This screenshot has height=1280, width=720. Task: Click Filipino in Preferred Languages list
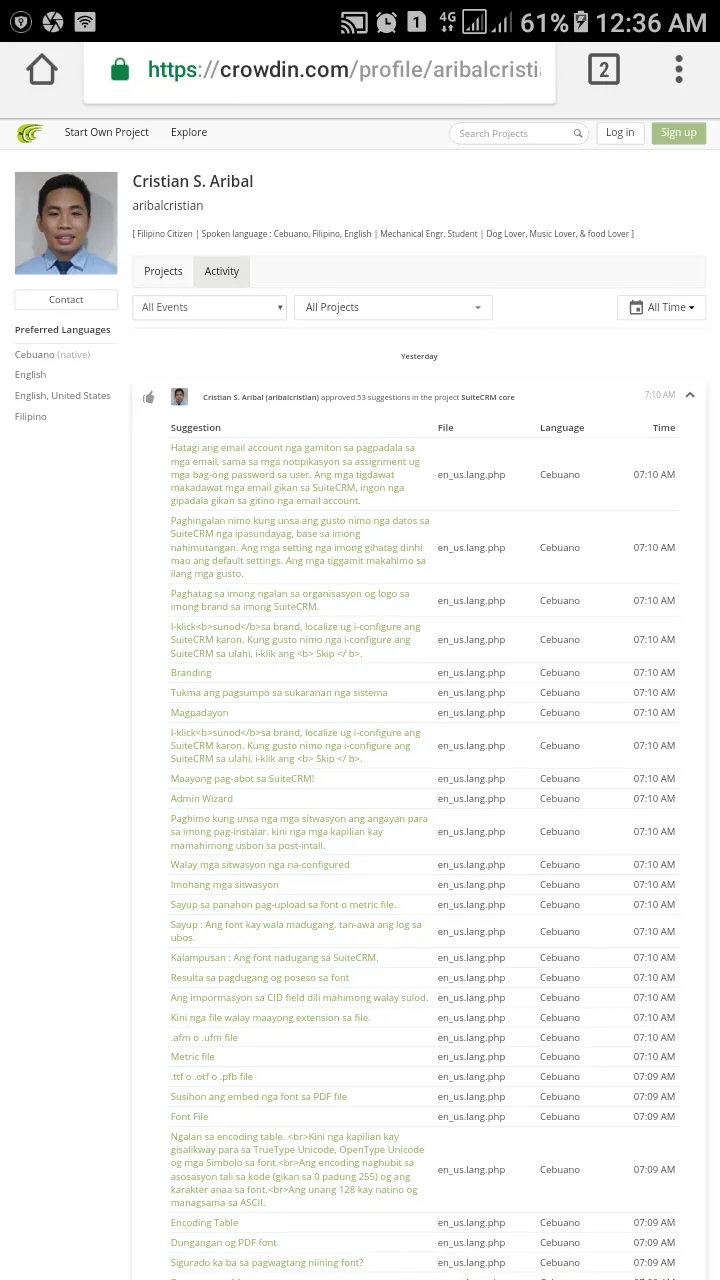[30, 416]
